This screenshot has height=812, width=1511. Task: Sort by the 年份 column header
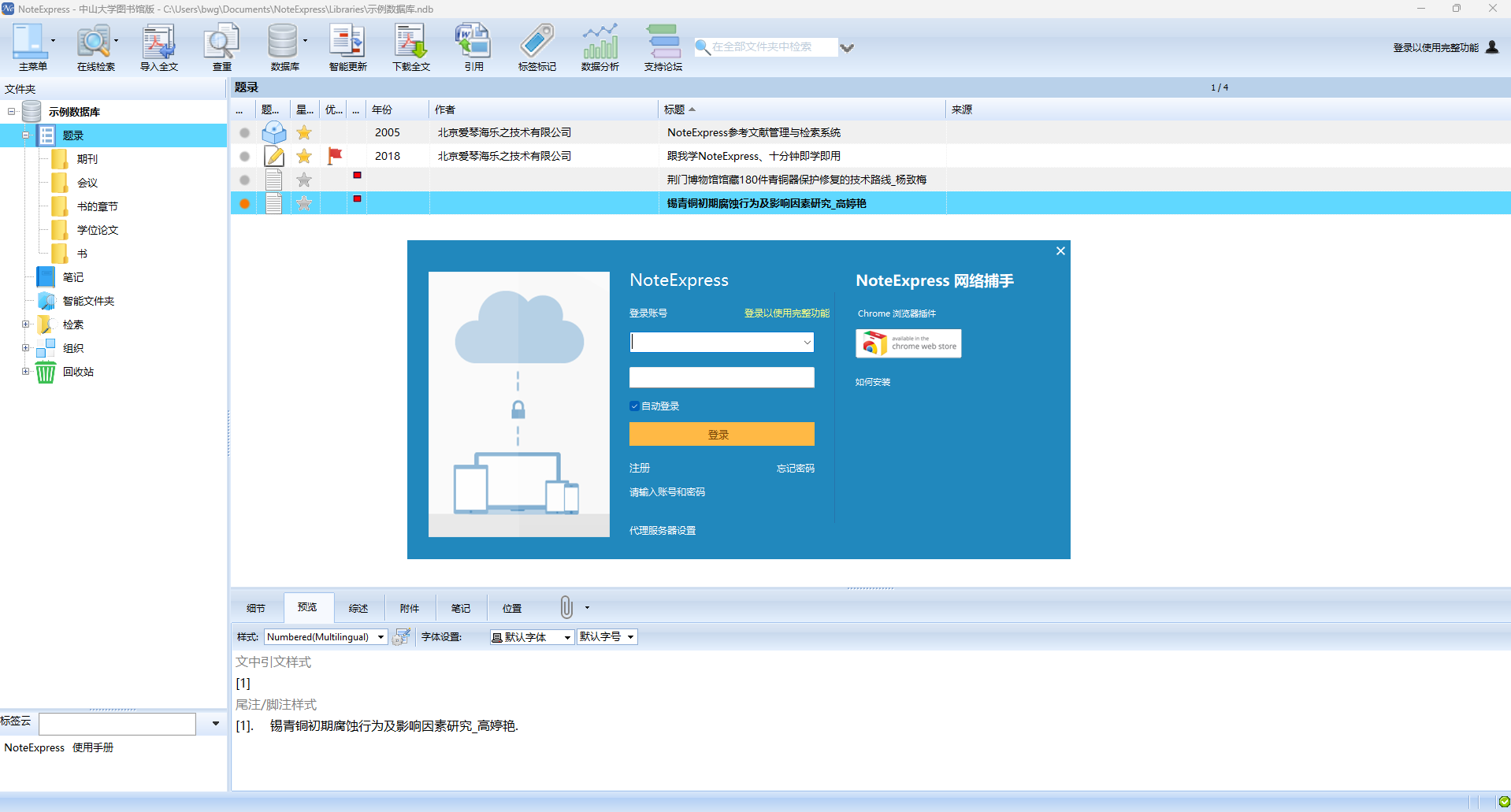[x=398, y=109]
